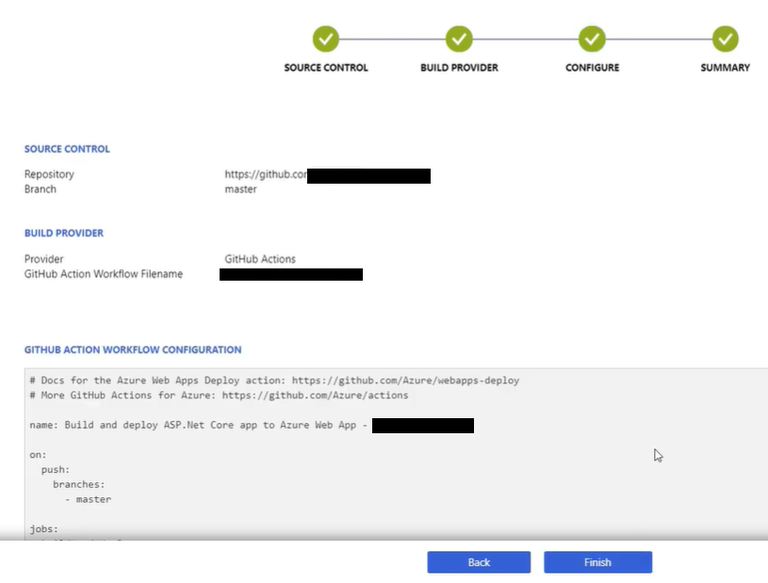Select the SOURCE CONTROL step label

point(326,68)
